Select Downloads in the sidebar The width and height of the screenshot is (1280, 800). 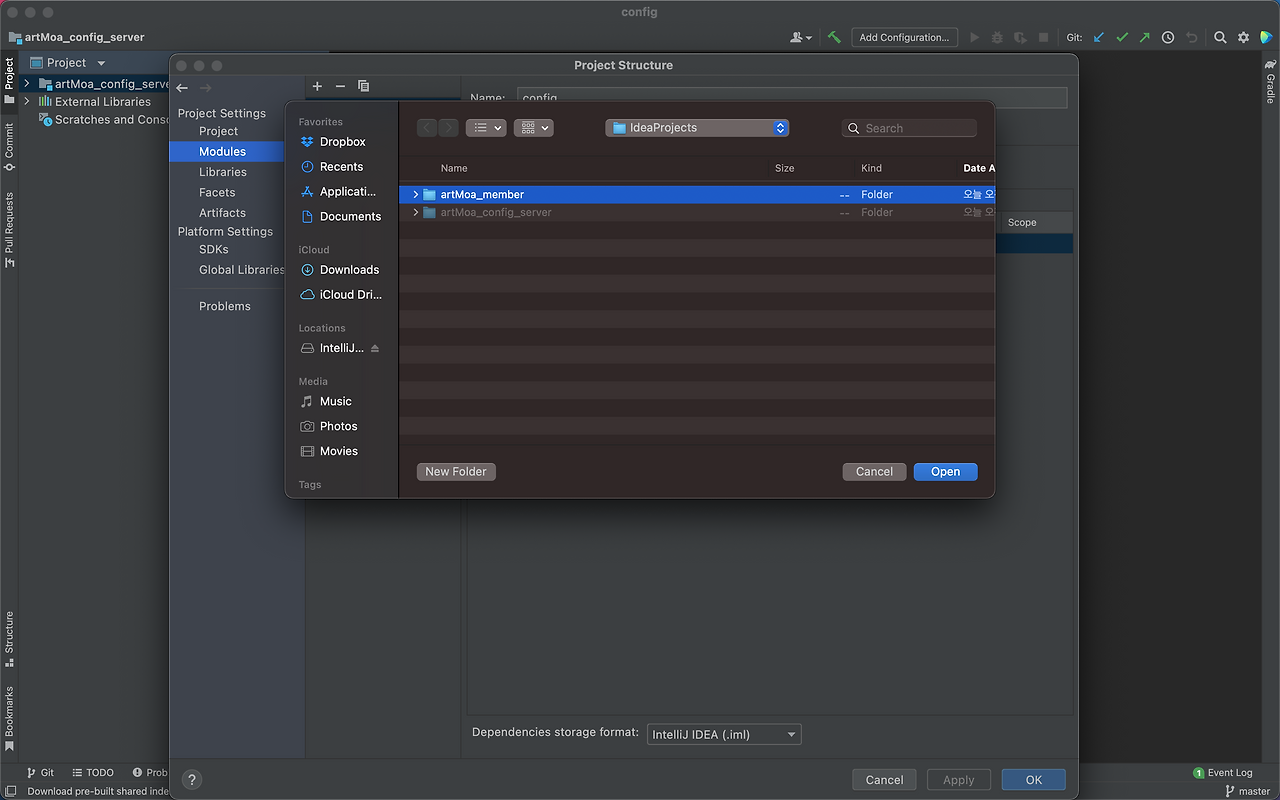(x=349, y=270)
